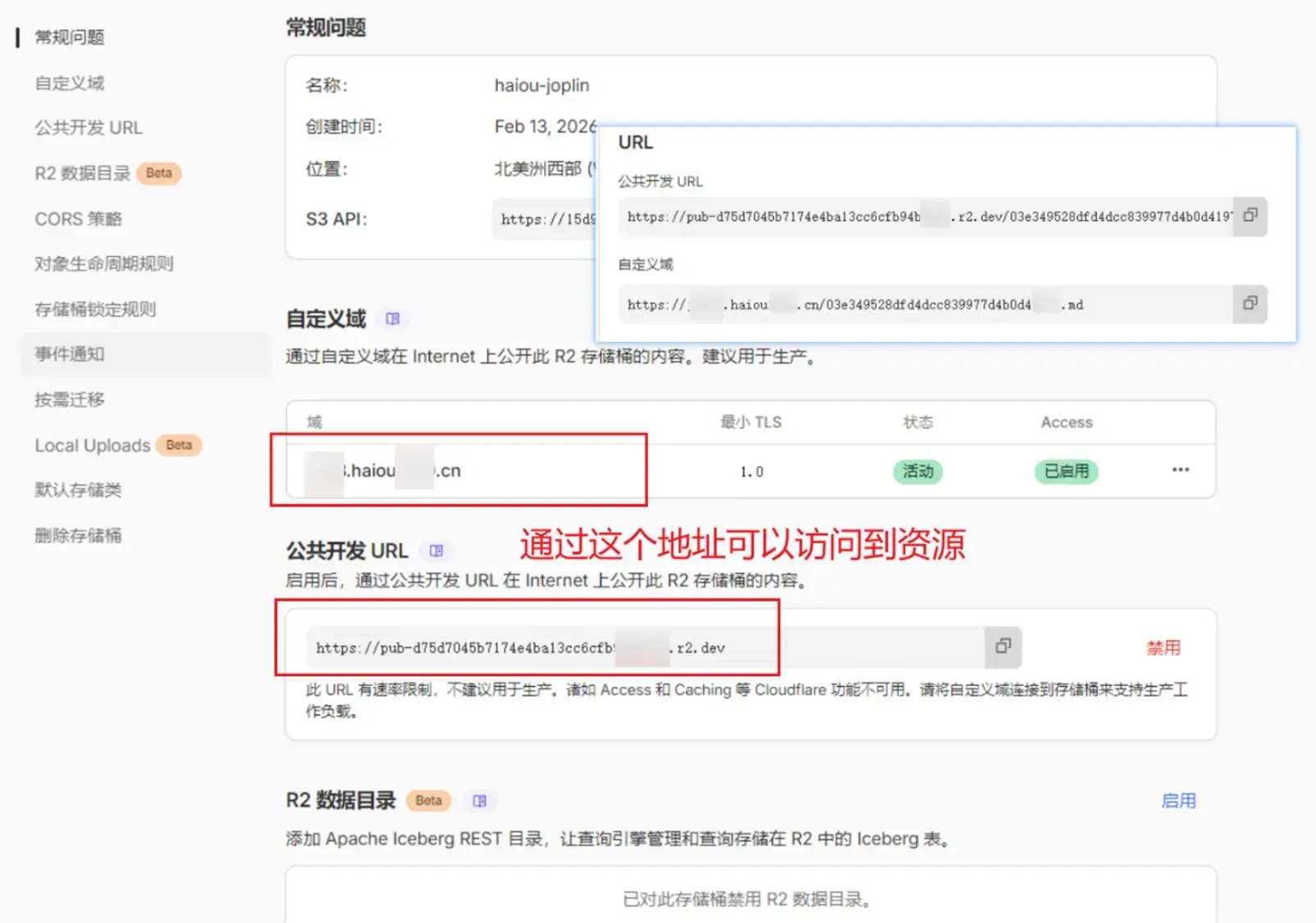
Task: Open docs icon beside R2 数据目录 heading
Action: [x=479, y=801]
